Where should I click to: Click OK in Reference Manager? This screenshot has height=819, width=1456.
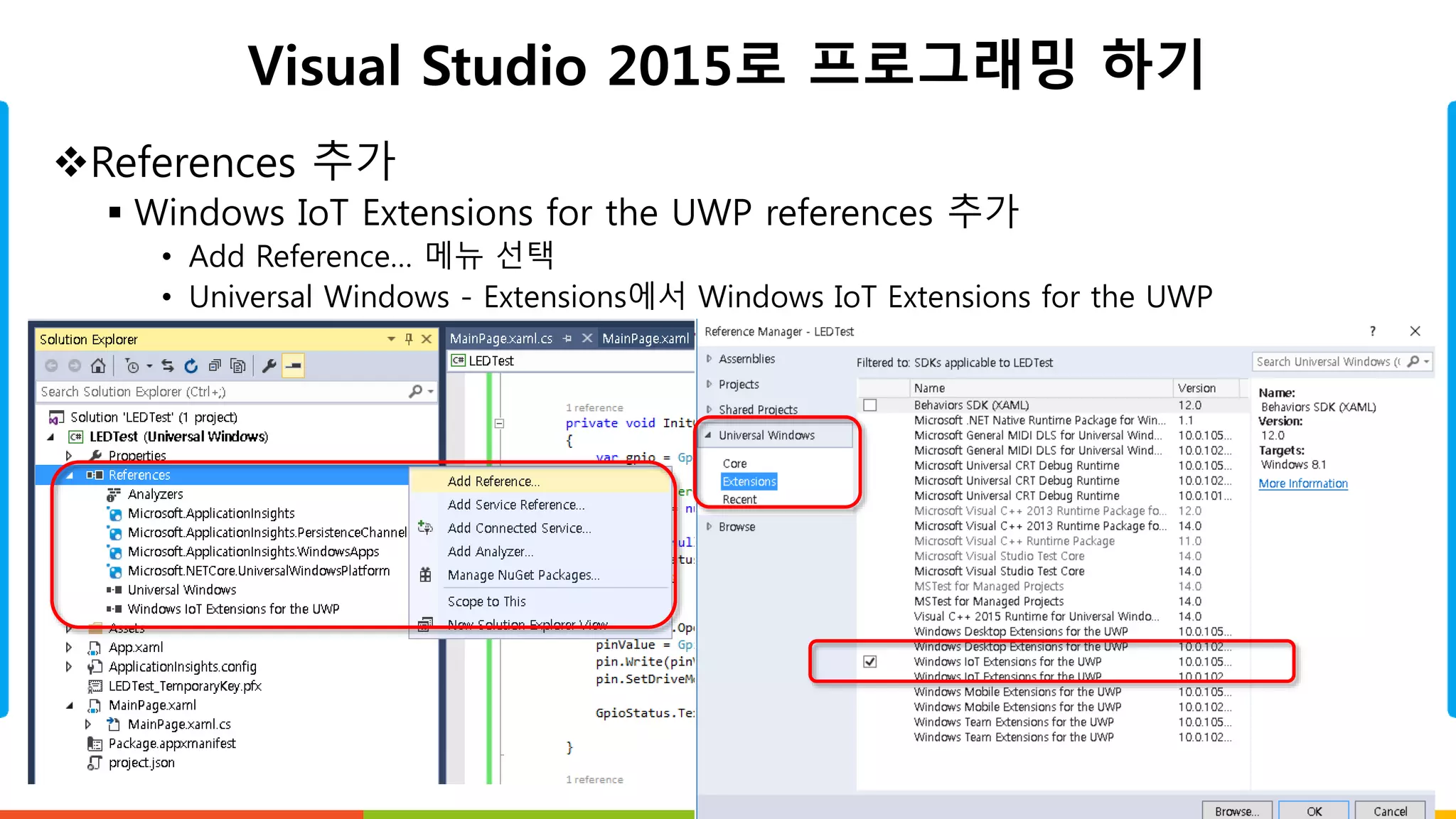pos(1314,810)
